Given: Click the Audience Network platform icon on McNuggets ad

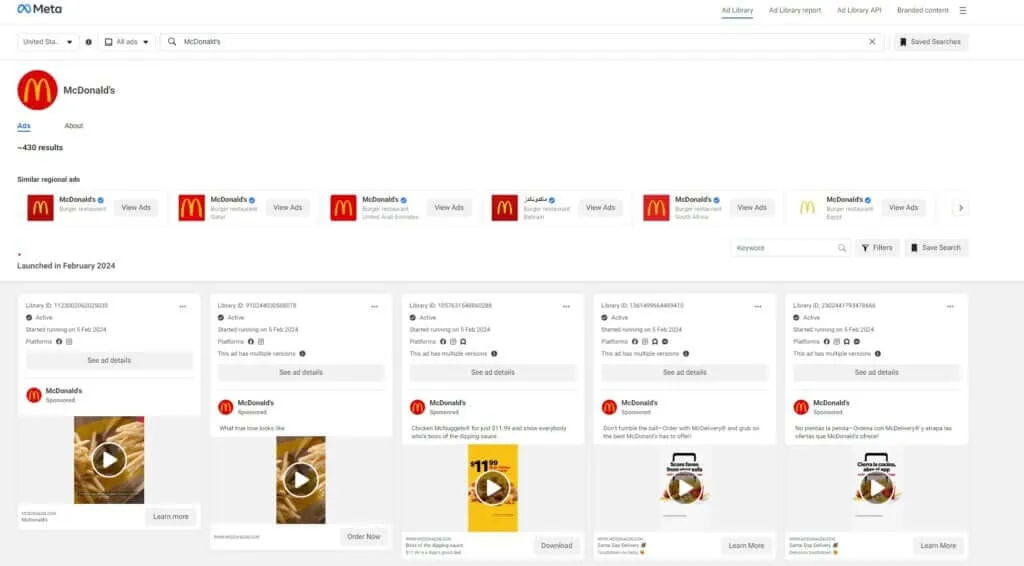Looking at the screenshot, I should (463, 341).
